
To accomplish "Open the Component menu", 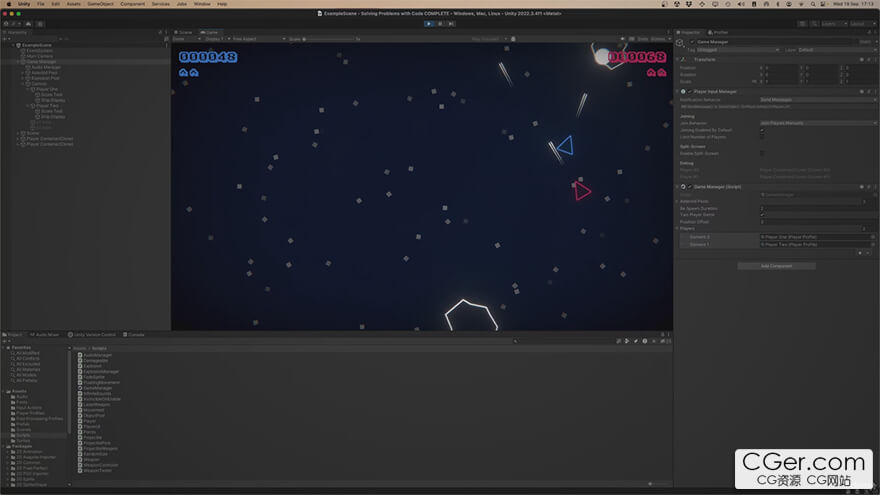I will point(132,4).
